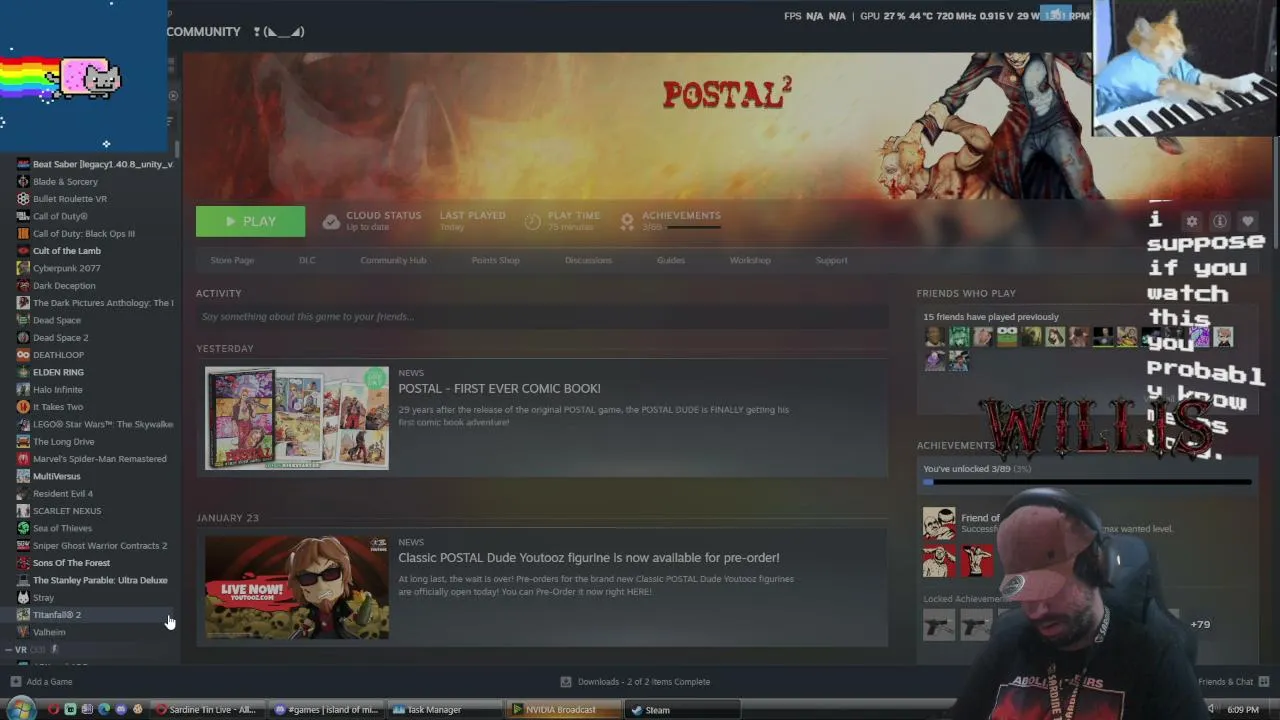The width and height of the screenshot is (1280, 720).
Task: Click the Call of Duty: Black Ops III icon
Action: 23,234
